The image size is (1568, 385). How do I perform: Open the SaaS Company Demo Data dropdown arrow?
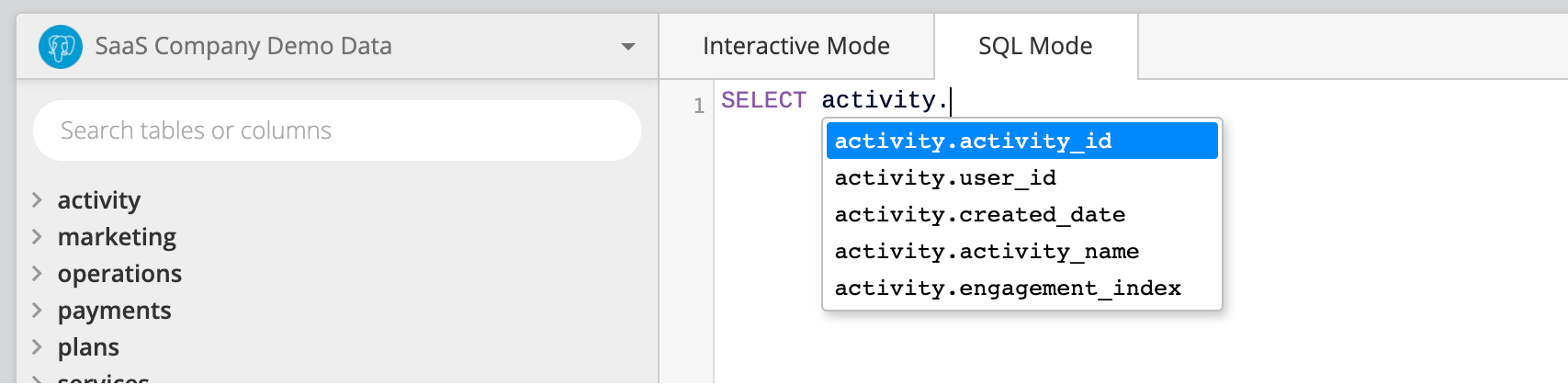(x=628, y=47)
